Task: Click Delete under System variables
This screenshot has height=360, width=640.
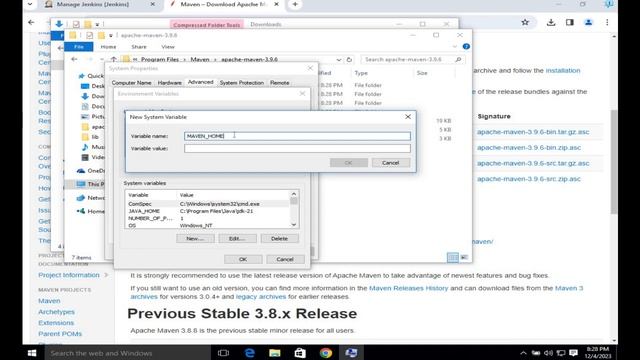Action: pyautogui.click(x=280, y=238)
